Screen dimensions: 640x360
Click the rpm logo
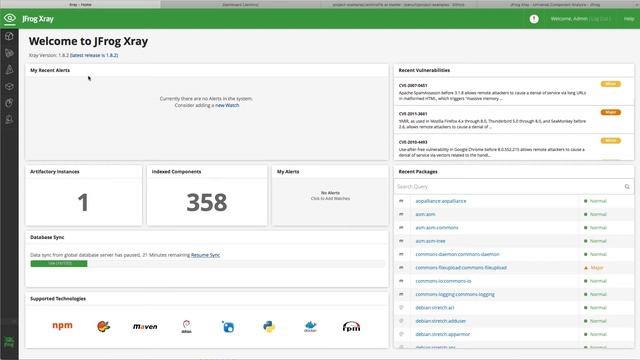[351, 327]
